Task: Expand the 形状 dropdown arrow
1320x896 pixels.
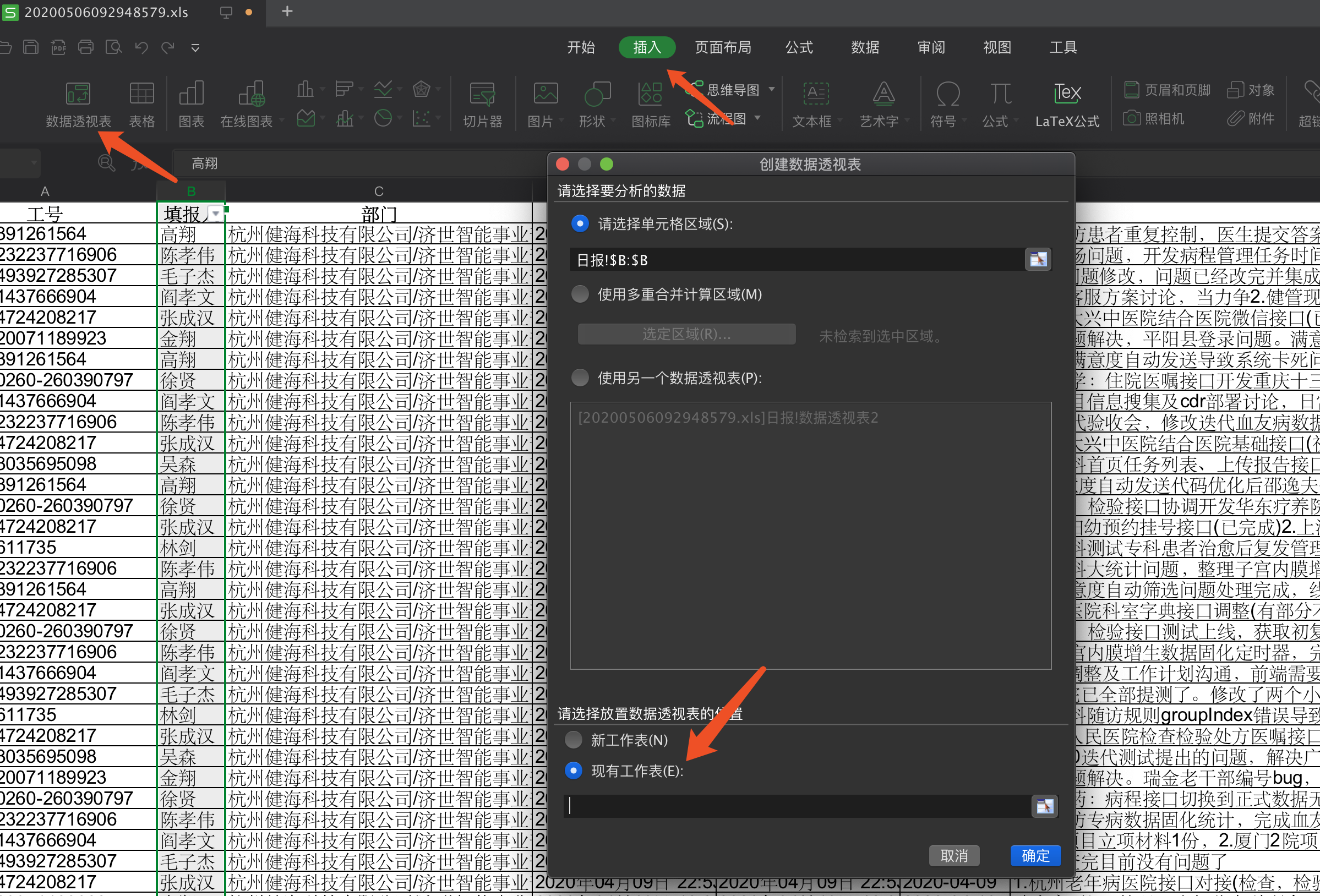Action: (613, 120)
